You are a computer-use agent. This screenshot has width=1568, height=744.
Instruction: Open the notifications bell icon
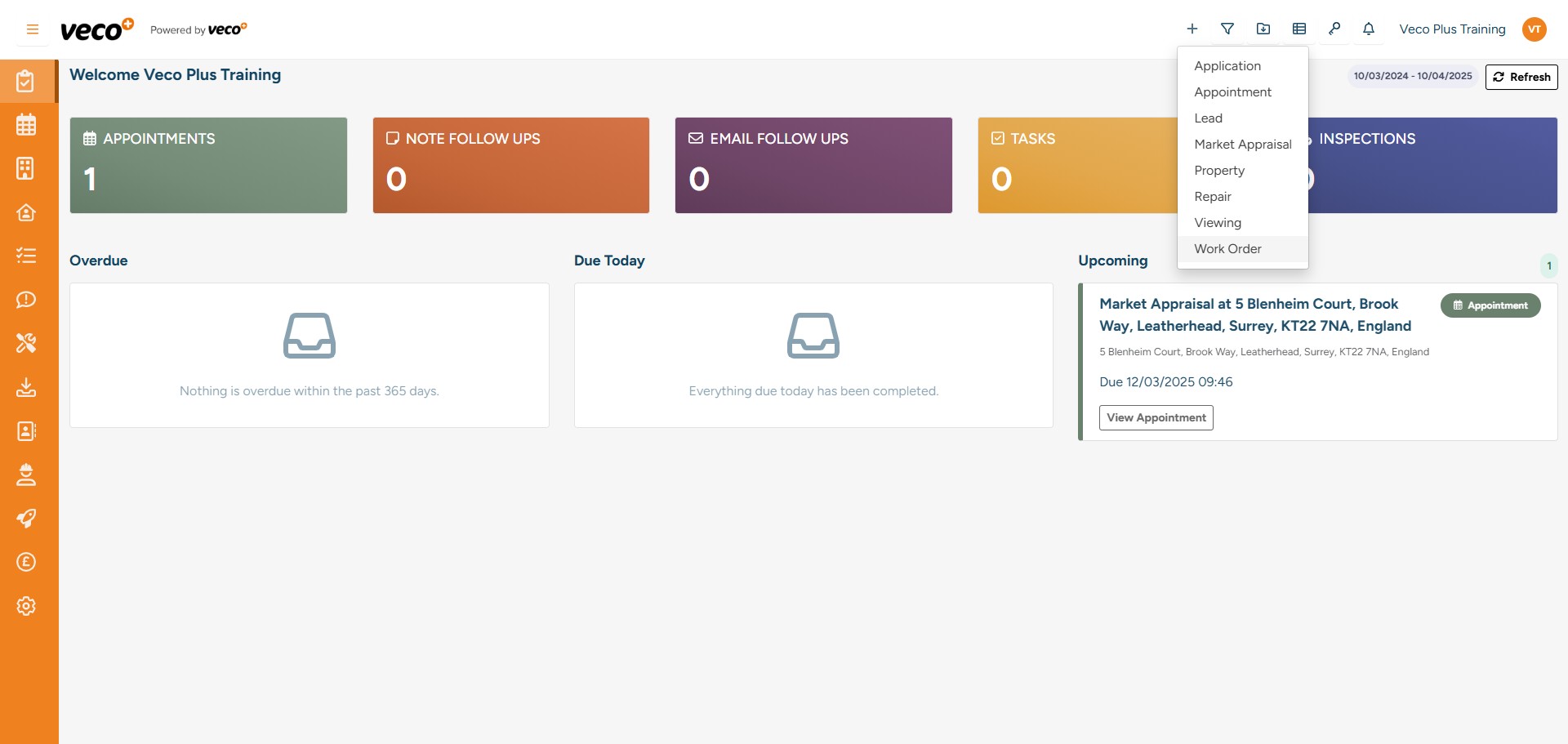1369,29
